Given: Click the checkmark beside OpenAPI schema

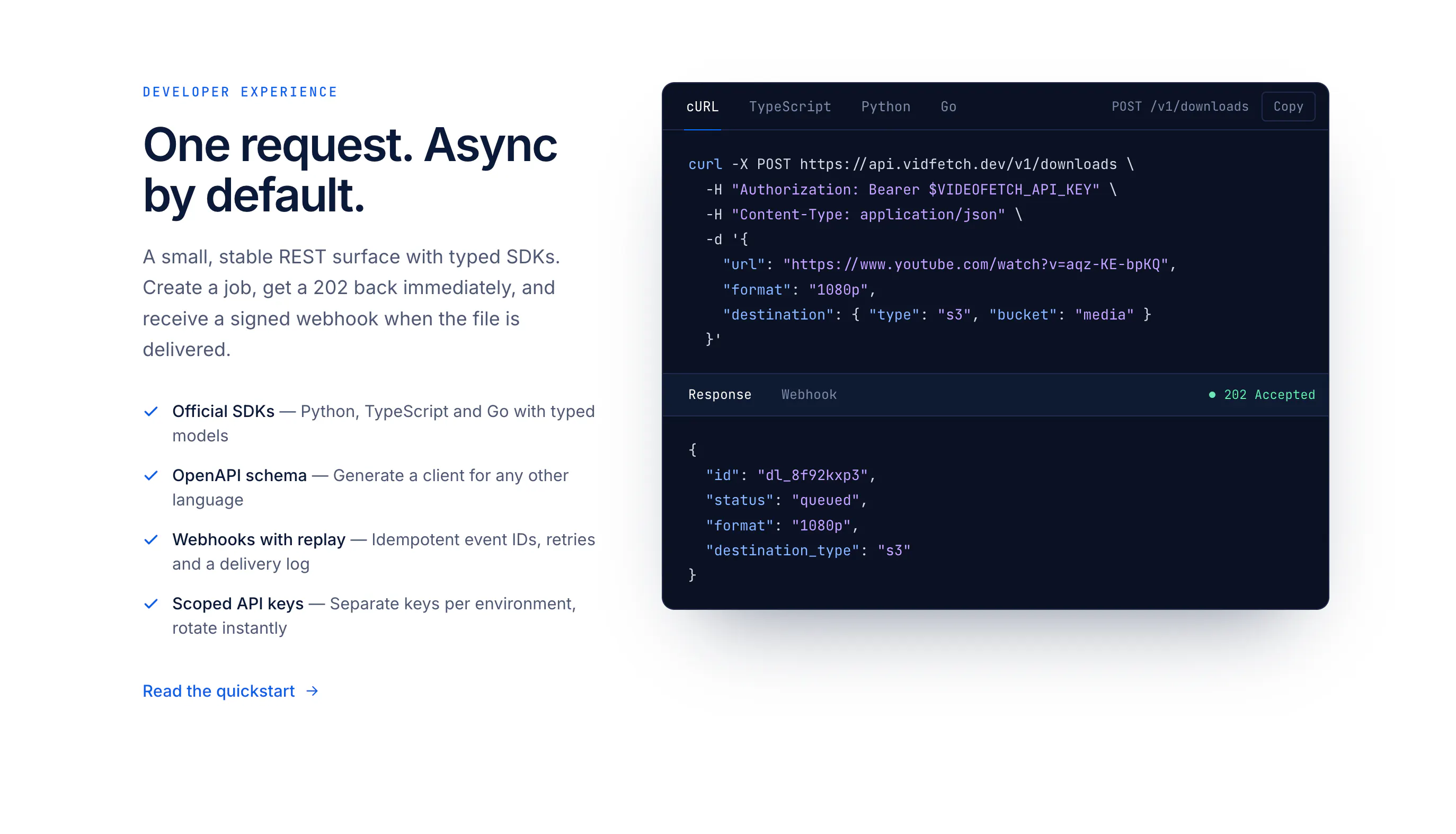Looking at the screenshot, I should (150, 475).
